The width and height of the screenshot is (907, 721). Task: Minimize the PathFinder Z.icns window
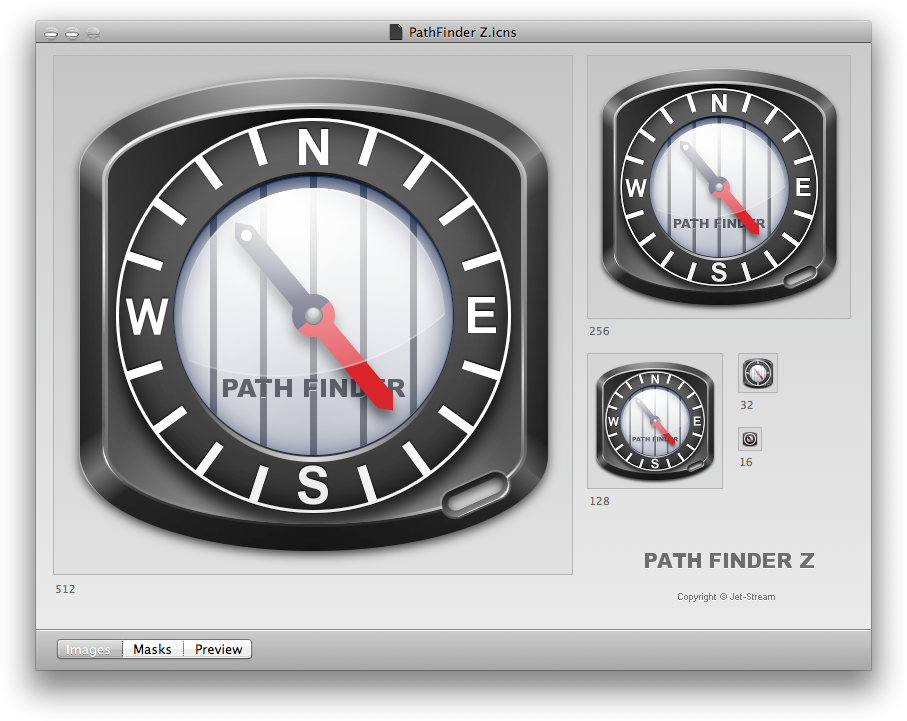coord(72,34)
